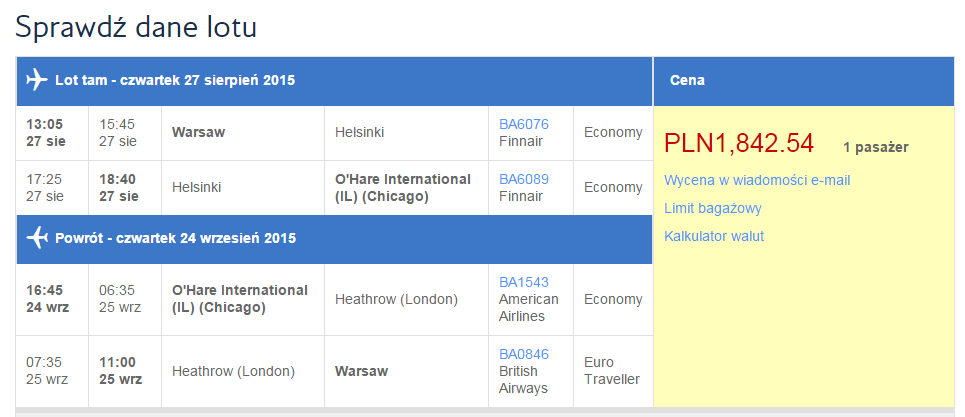Open Wycena w wiadomości e-mail link

pos(757,180)
